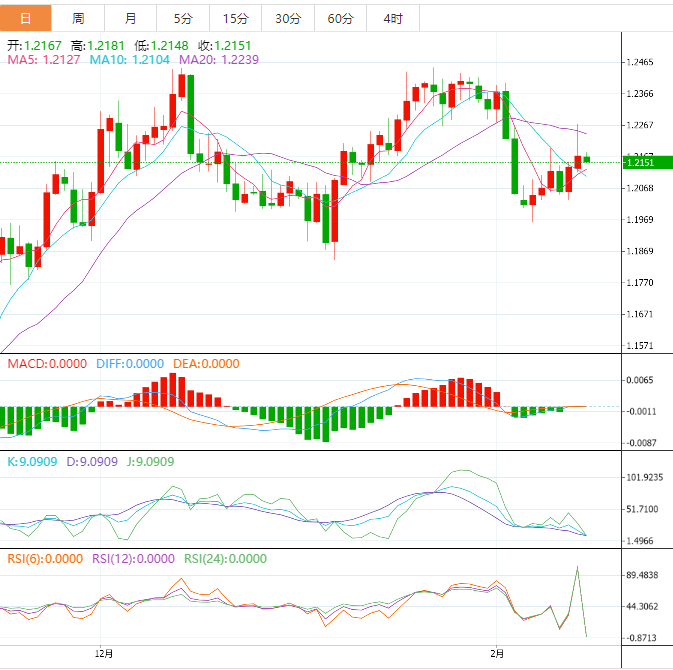Click the 12月 date marker on time axis
Viewport: 673px width, 670px height.
coord(103,654)
